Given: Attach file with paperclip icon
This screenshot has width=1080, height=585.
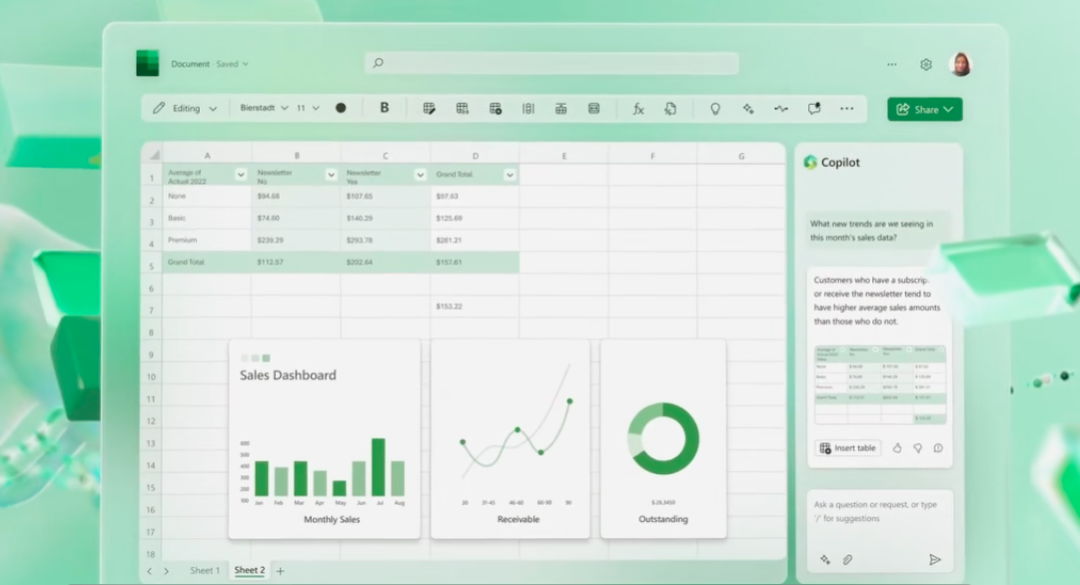Looking at the screenshot, I should [x=848, y=560].
